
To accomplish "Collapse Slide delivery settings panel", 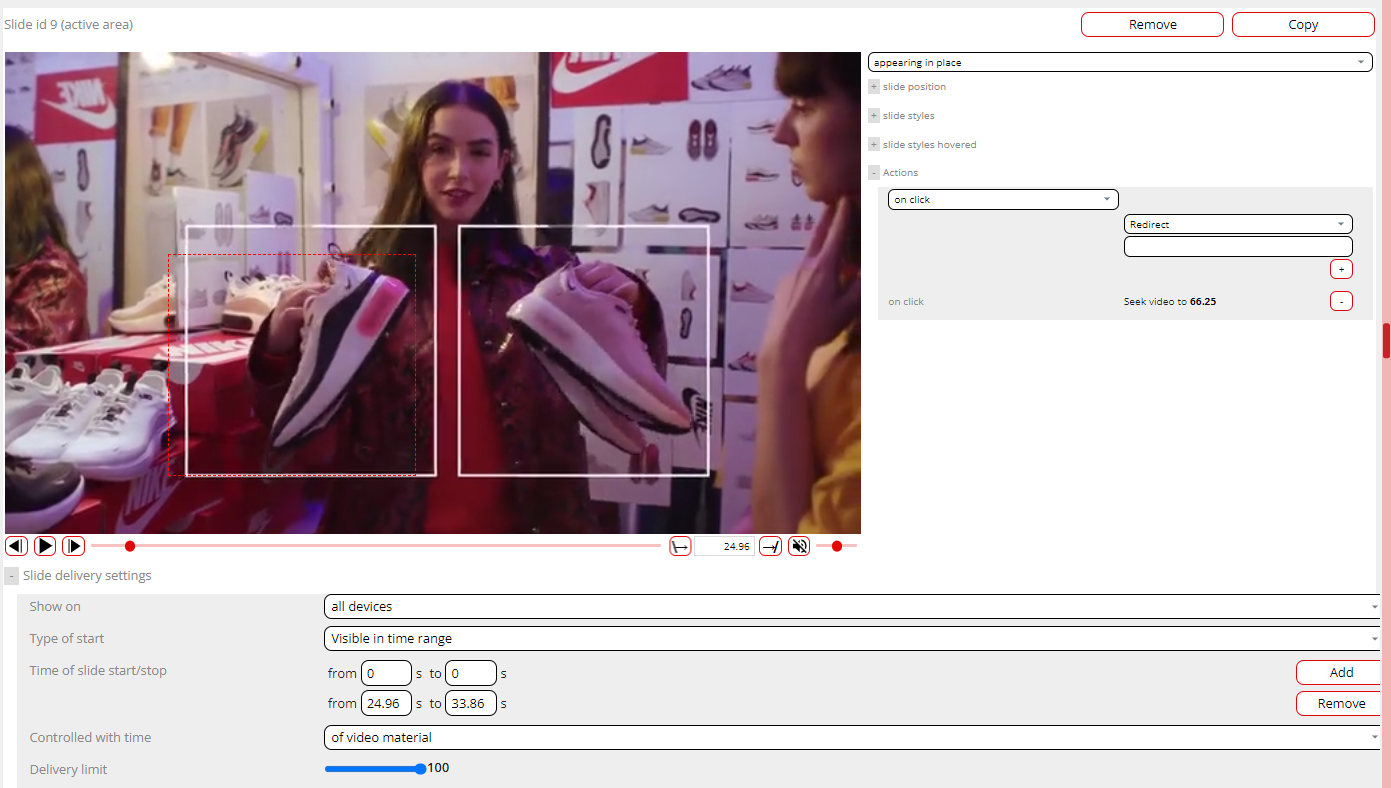I will pos(11,576).
